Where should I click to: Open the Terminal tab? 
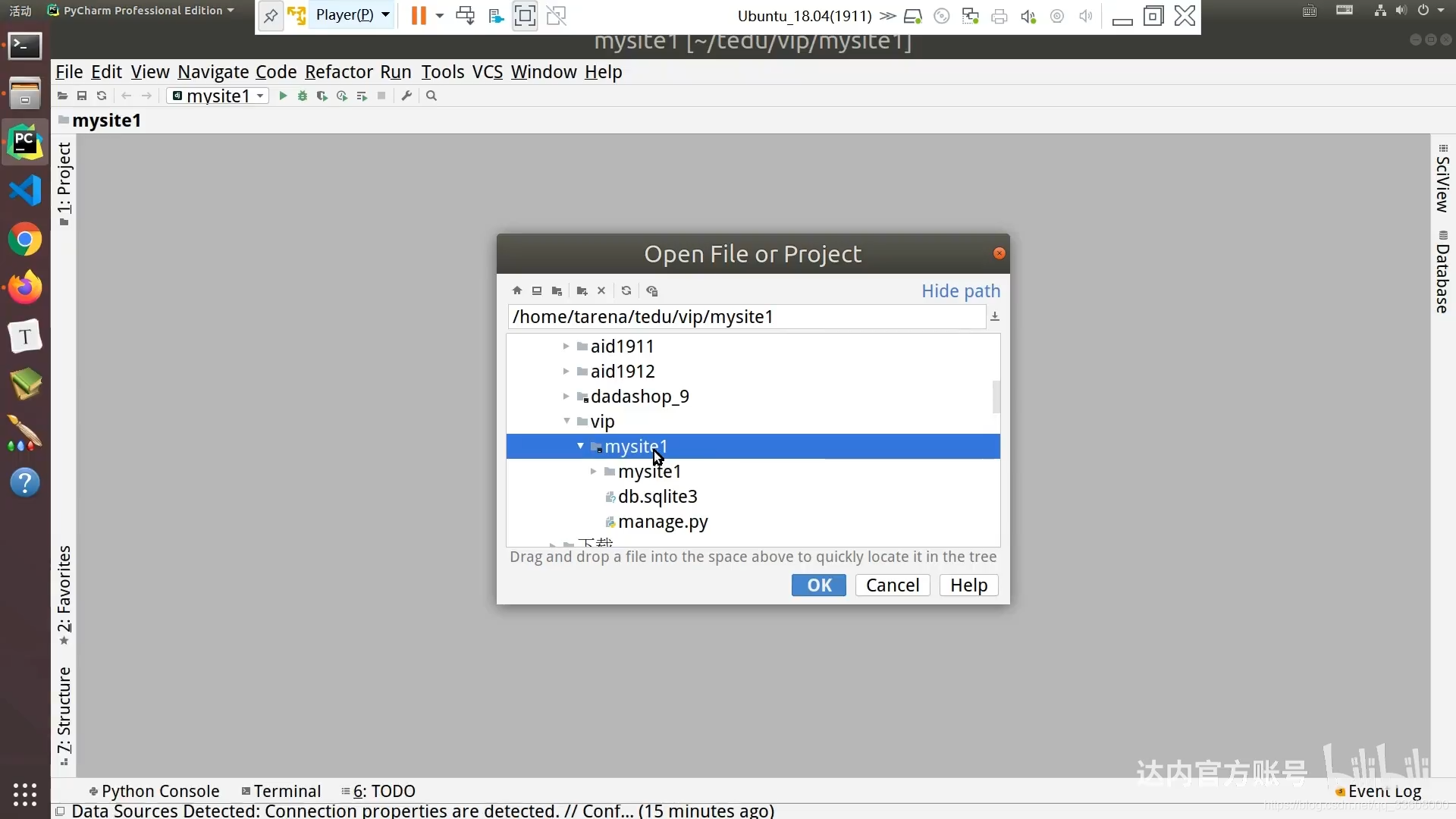[281, 791]
